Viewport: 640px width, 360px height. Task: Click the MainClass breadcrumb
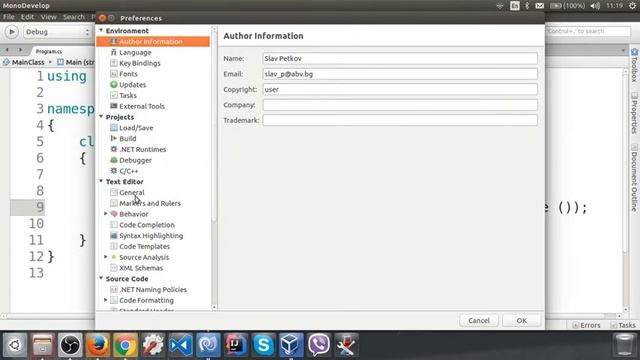pos(24,62)
